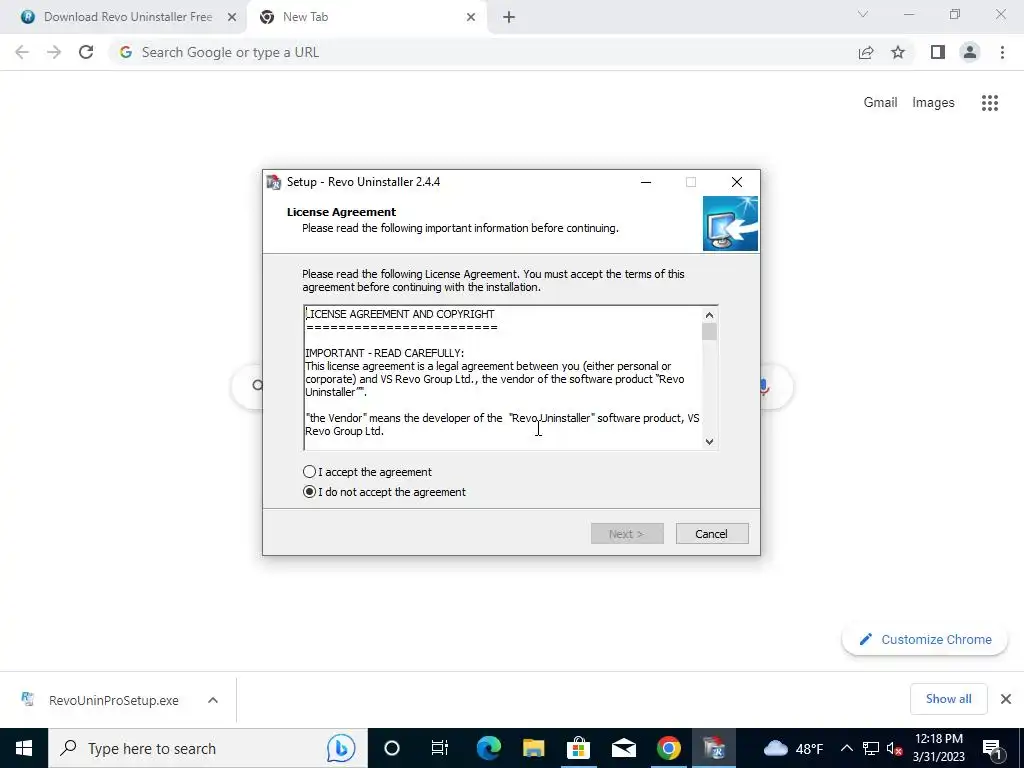Open a new Chrome tab
The image size is (1024, 768).
[509, 18]
